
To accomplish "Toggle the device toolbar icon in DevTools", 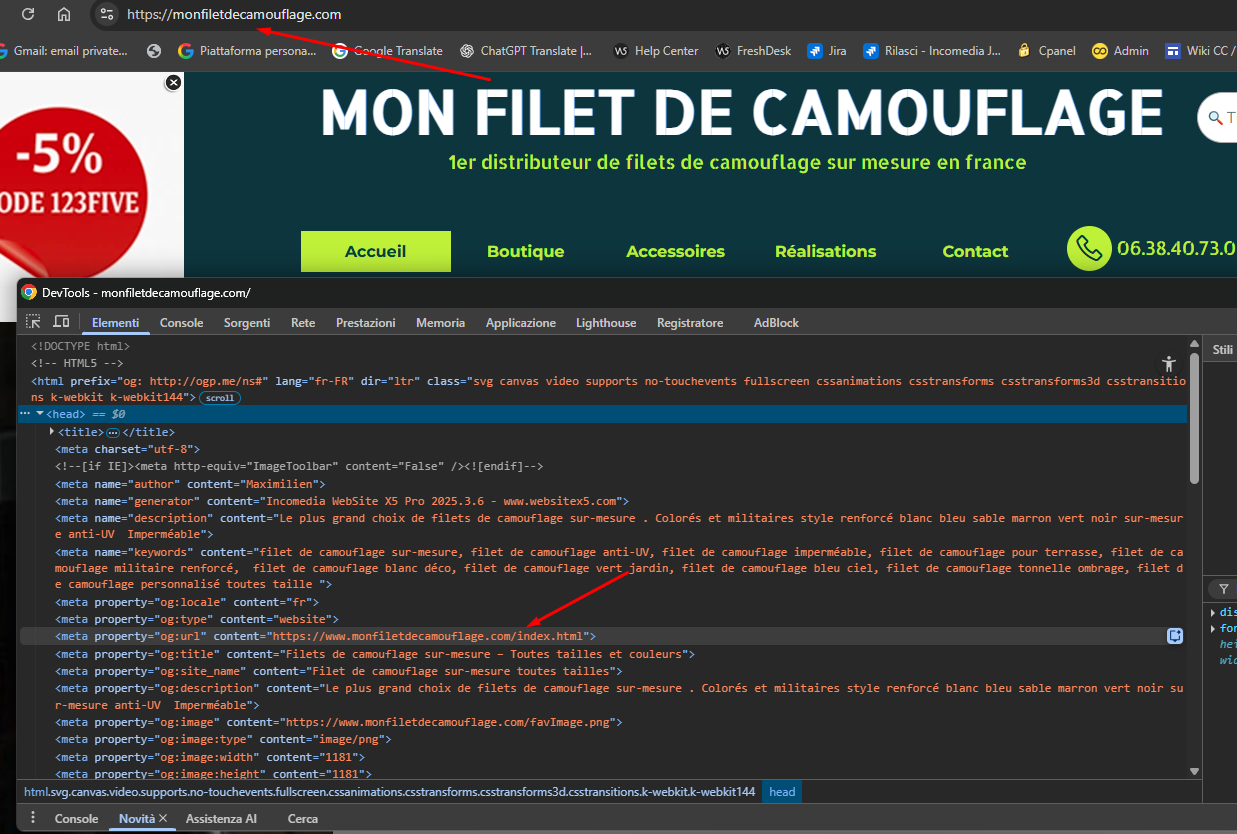I will [x=61, y=322].
